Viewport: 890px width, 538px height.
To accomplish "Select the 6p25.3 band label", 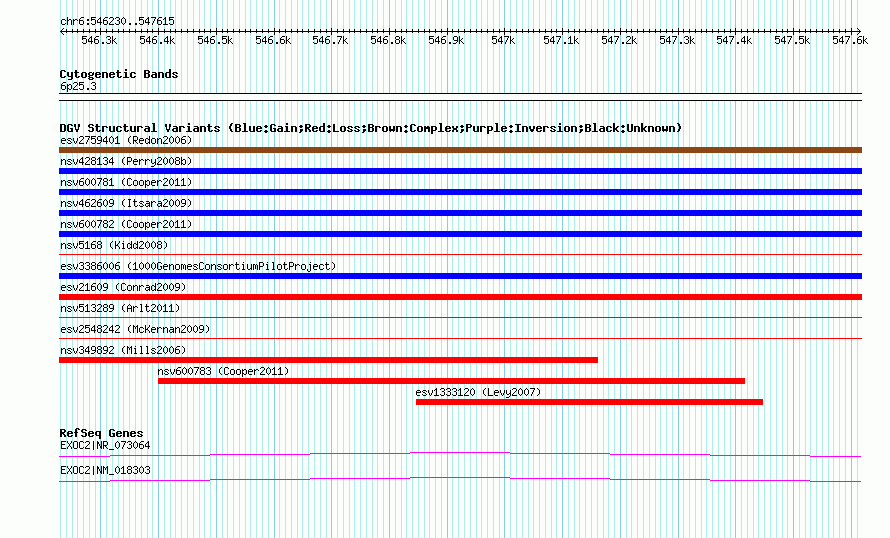I will [x=78, y=86].
